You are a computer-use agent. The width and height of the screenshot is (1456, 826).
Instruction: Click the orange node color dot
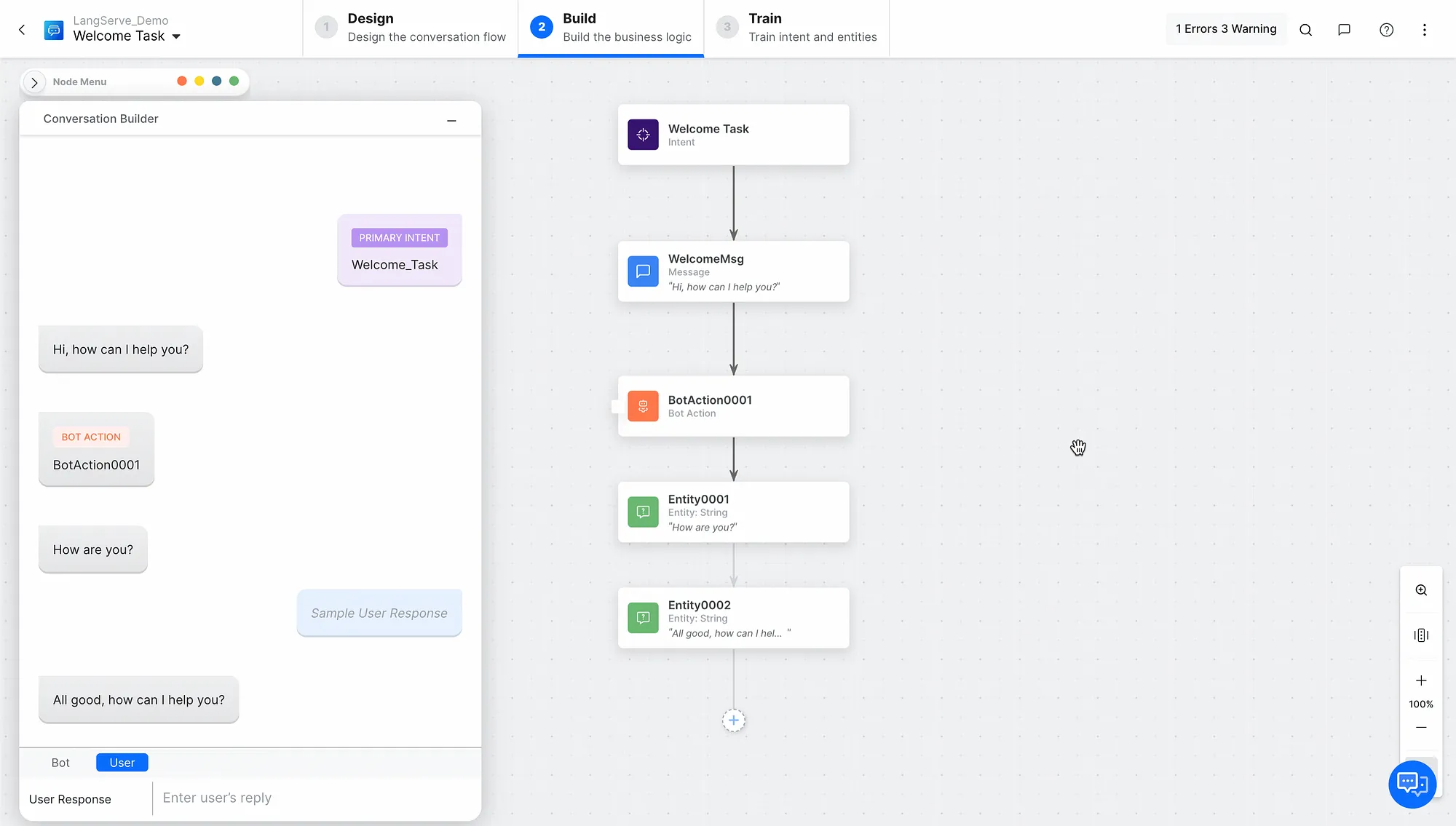click(x=182, y=82)
